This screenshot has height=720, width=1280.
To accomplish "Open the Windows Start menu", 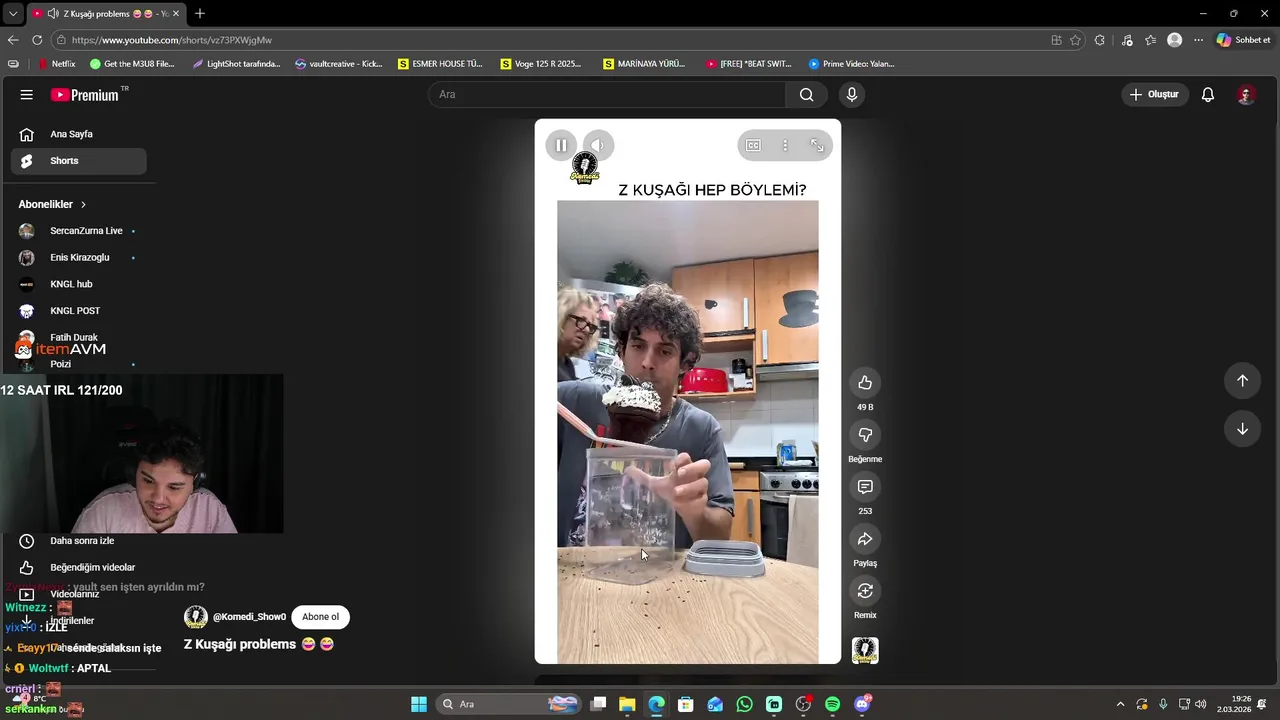I will (419, 704).
